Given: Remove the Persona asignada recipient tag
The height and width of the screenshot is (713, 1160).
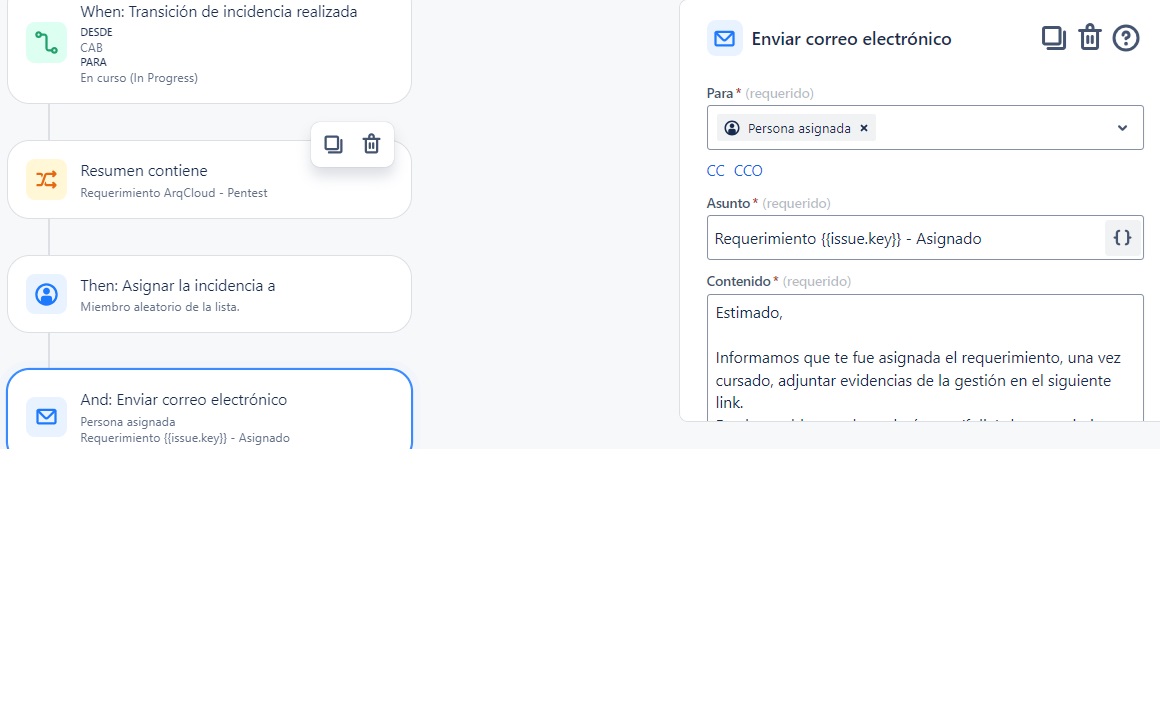Looking at the screenshot, I should pyautogui.click(x=863, y=129).
